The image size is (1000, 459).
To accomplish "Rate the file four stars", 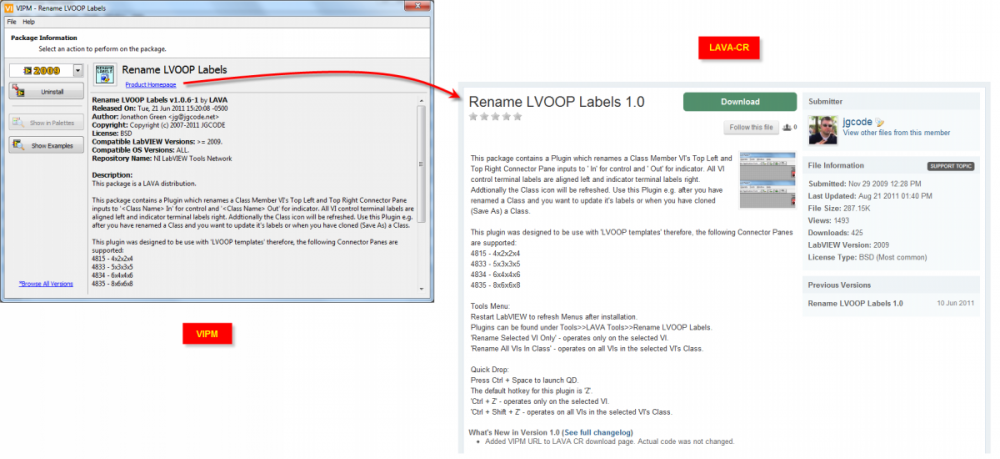I will pyautogui.click(x=506, y=117).
